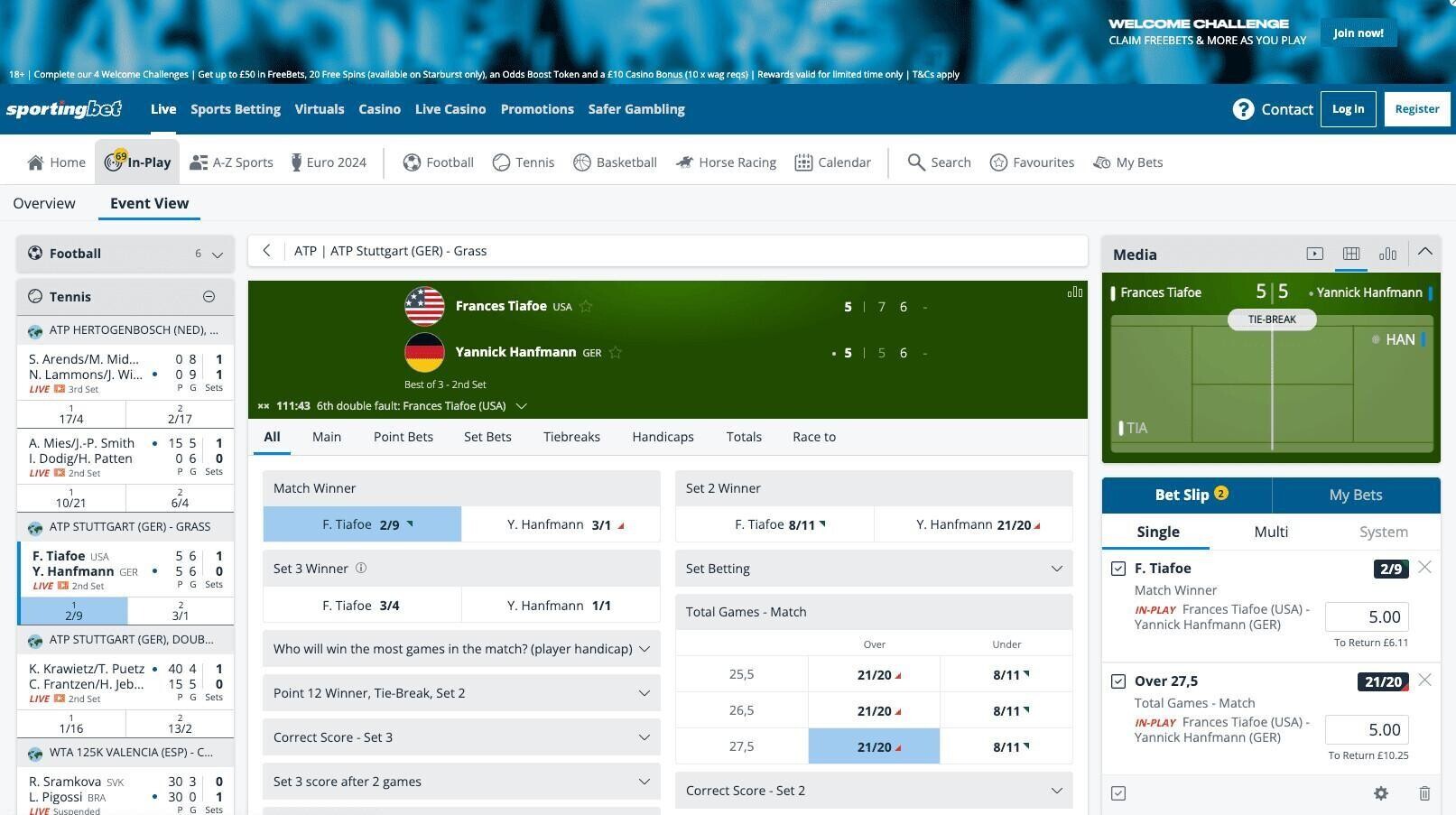Switch Media panel to statistics chart view

1388,255
